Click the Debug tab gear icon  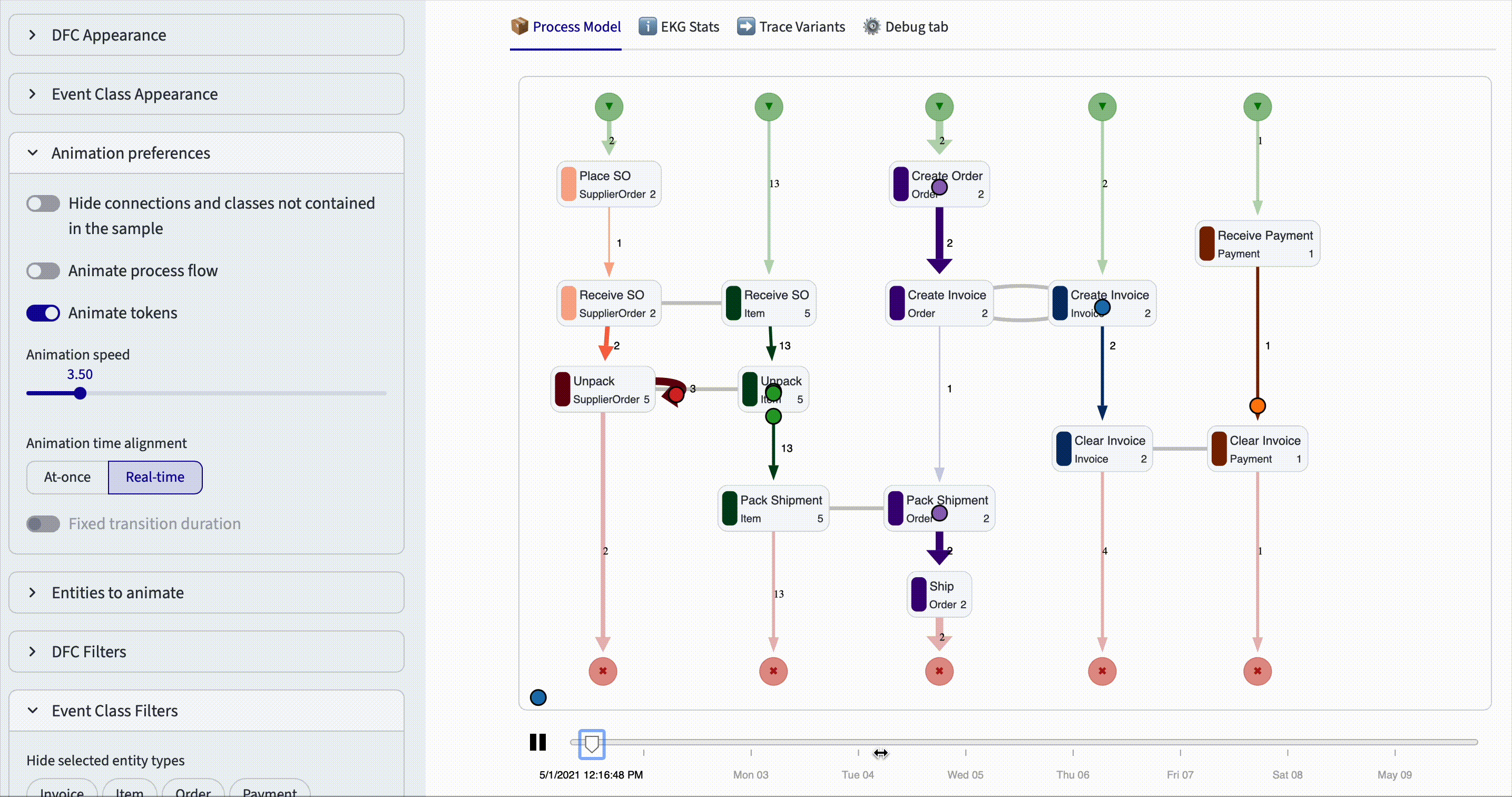coord(871,26)
